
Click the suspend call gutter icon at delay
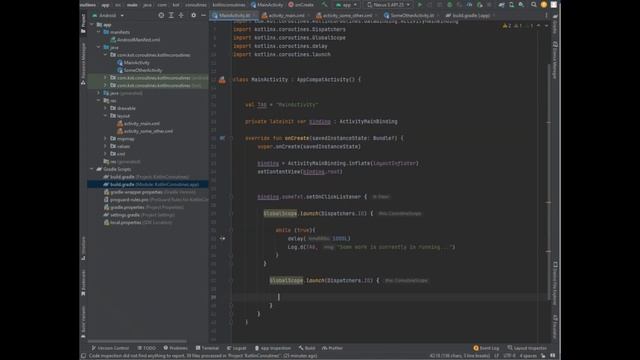[x=222, y=238]
